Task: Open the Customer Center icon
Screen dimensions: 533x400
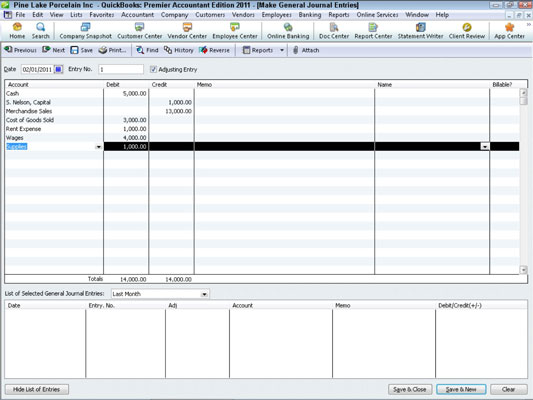Action: point(139,27)
